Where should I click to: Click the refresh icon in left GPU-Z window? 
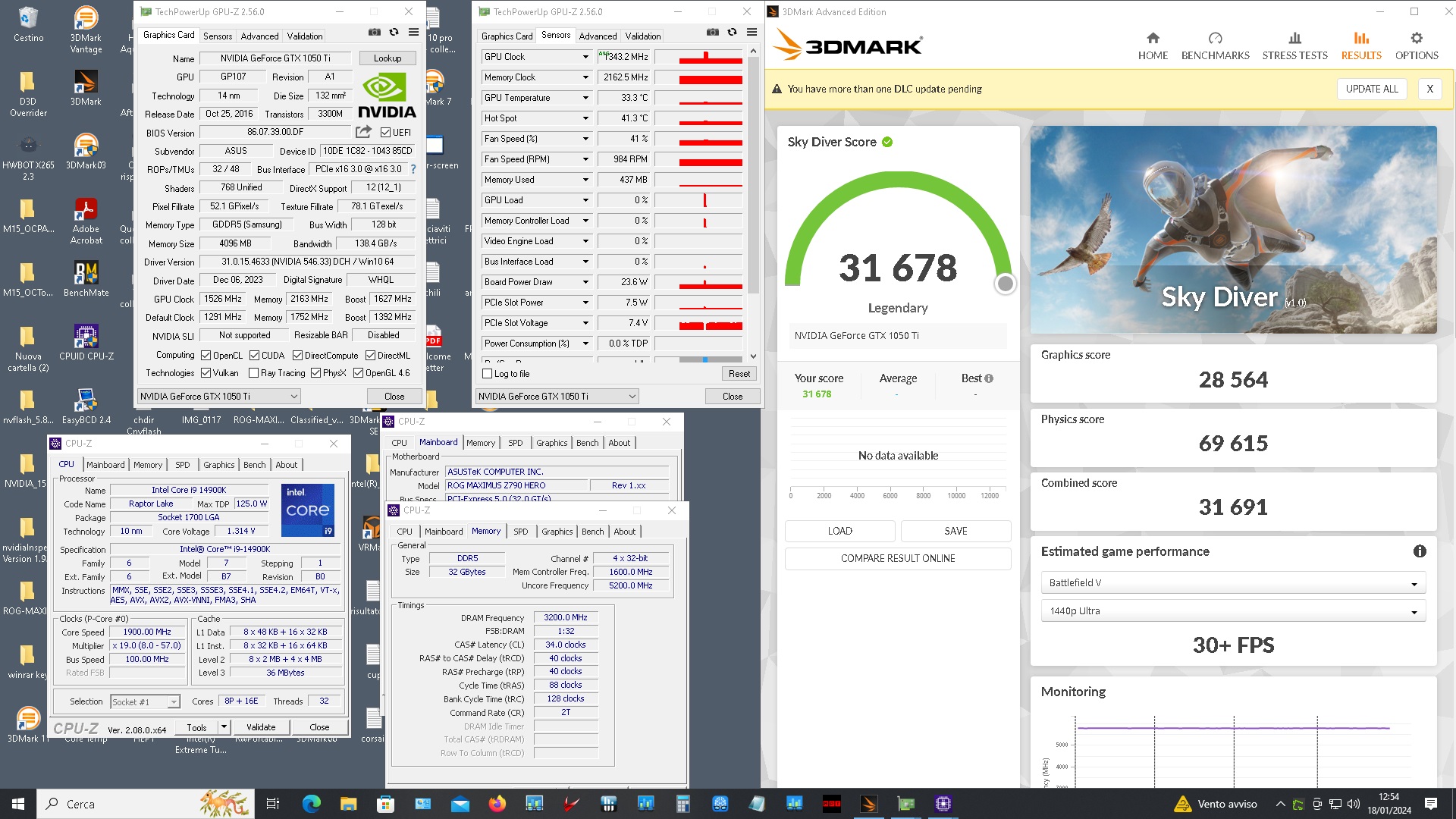click(394, 32)
